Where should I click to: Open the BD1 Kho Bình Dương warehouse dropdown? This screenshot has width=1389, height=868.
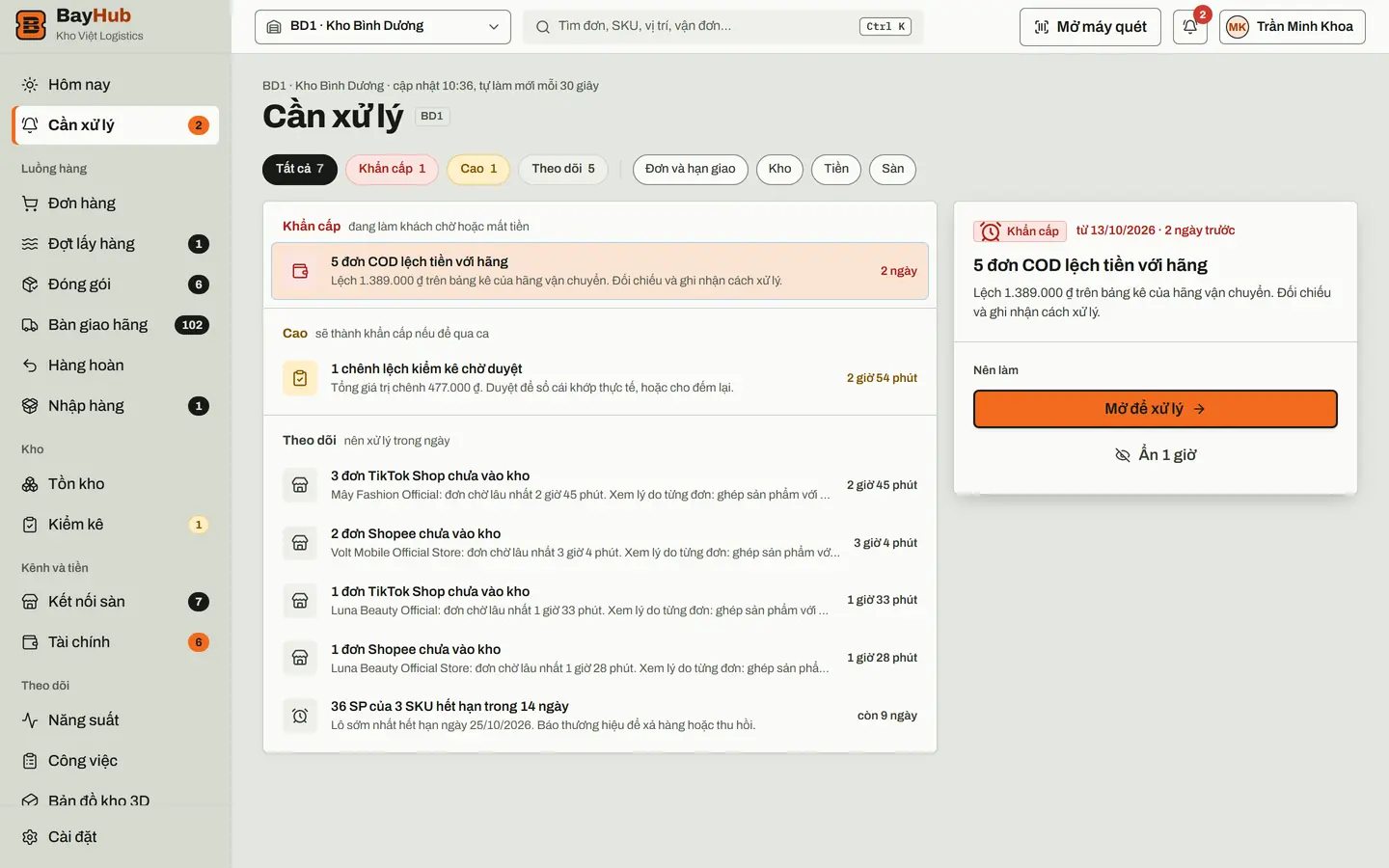pyautogui.click(x=383, y=27)
